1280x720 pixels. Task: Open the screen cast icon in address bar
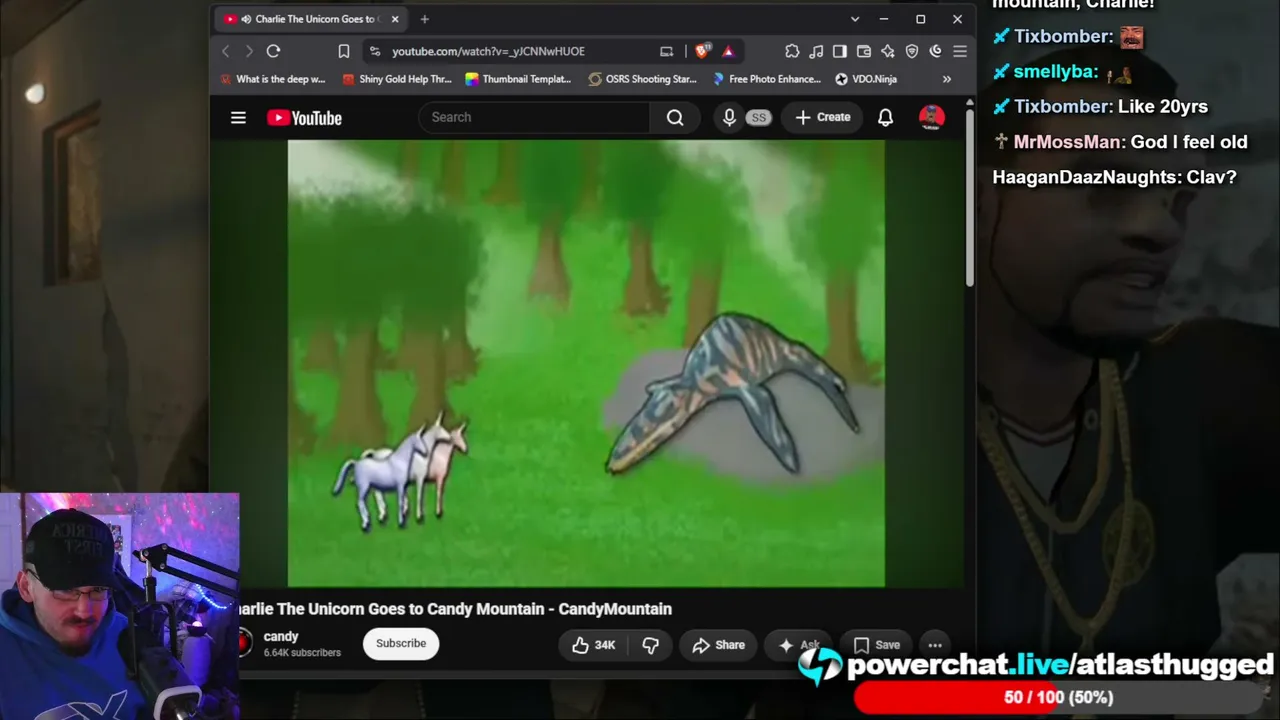click(667, 51)
